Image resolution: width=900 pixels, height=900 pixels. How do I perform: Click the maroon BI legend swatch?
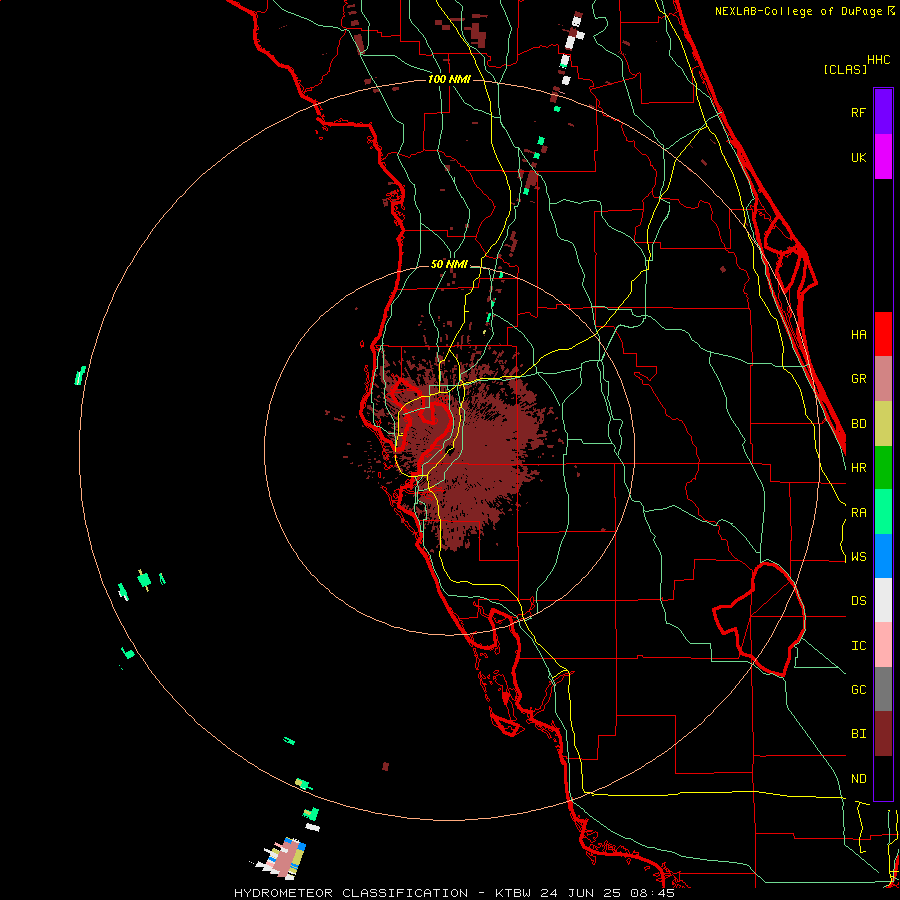pyautogui.click(x=883, y=734)
